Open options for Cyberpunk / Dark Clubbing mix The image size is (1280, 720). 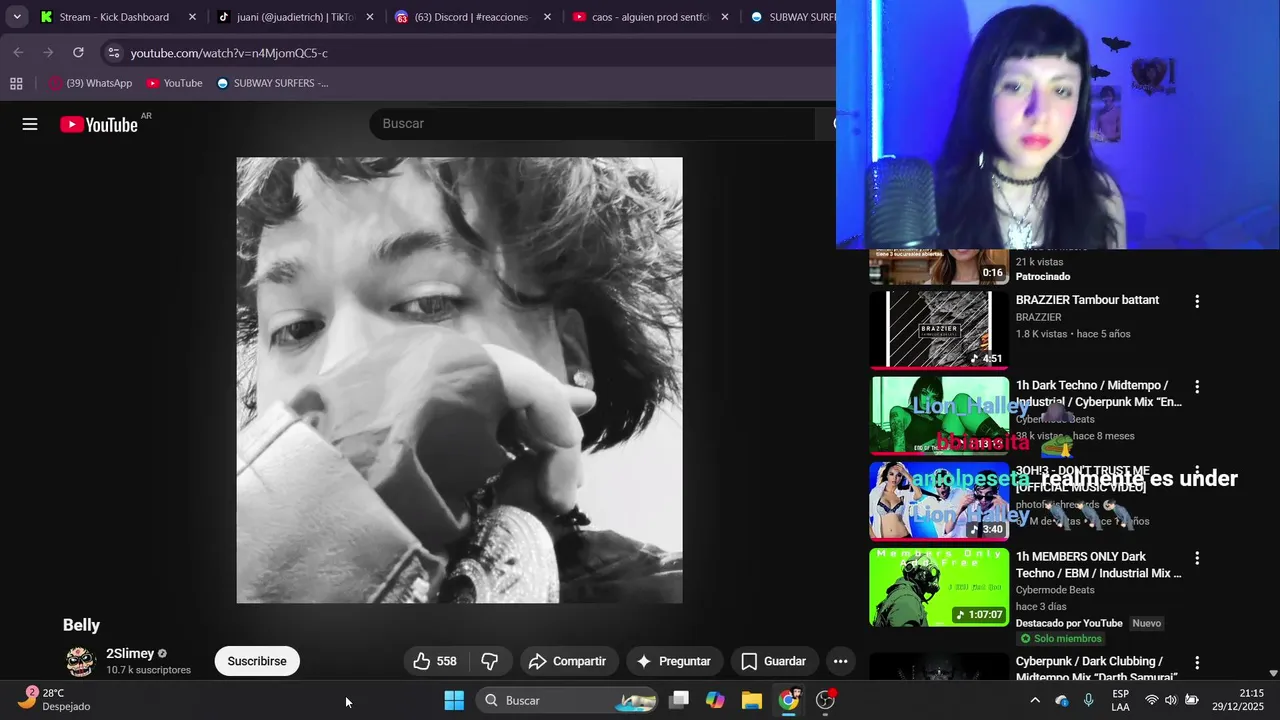(x=1197, y=662)
